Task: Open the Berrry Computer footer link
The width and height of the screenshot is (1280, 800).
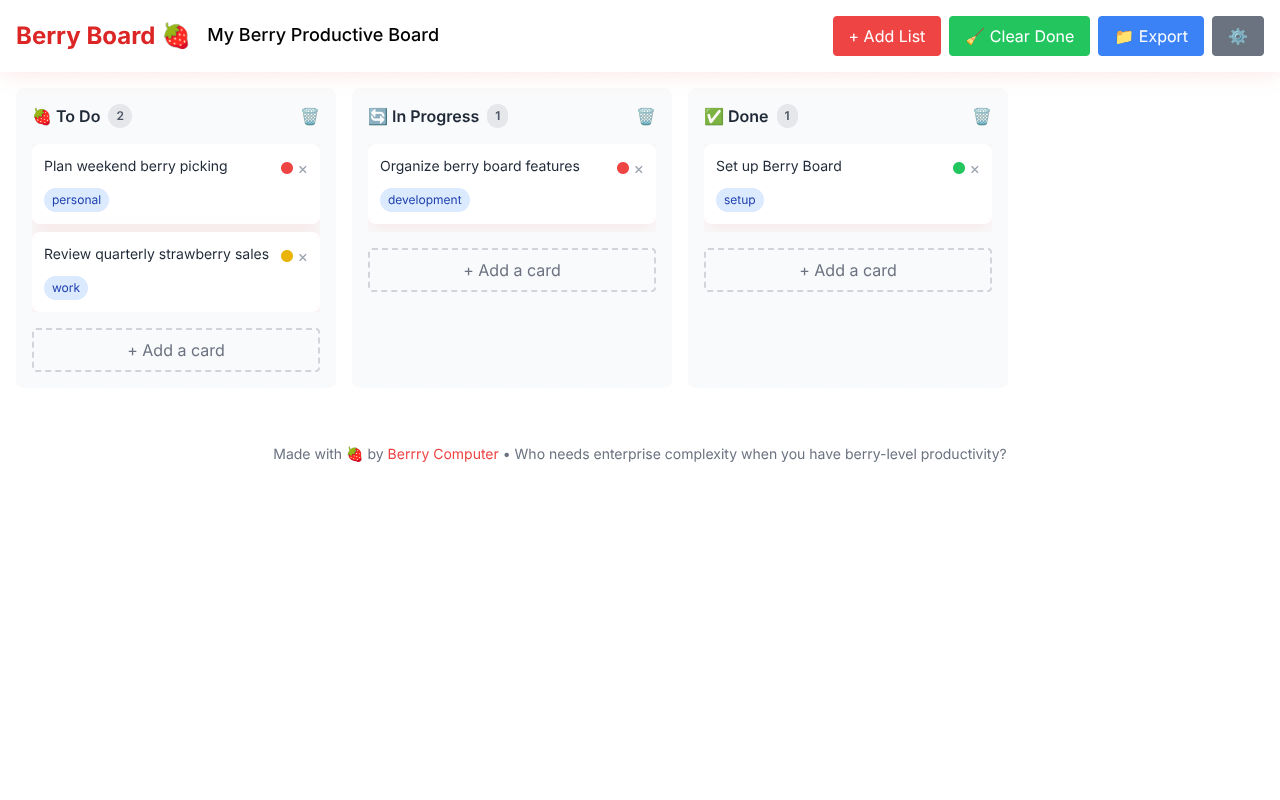Action: pyautogui.click(x=443, y=454)
